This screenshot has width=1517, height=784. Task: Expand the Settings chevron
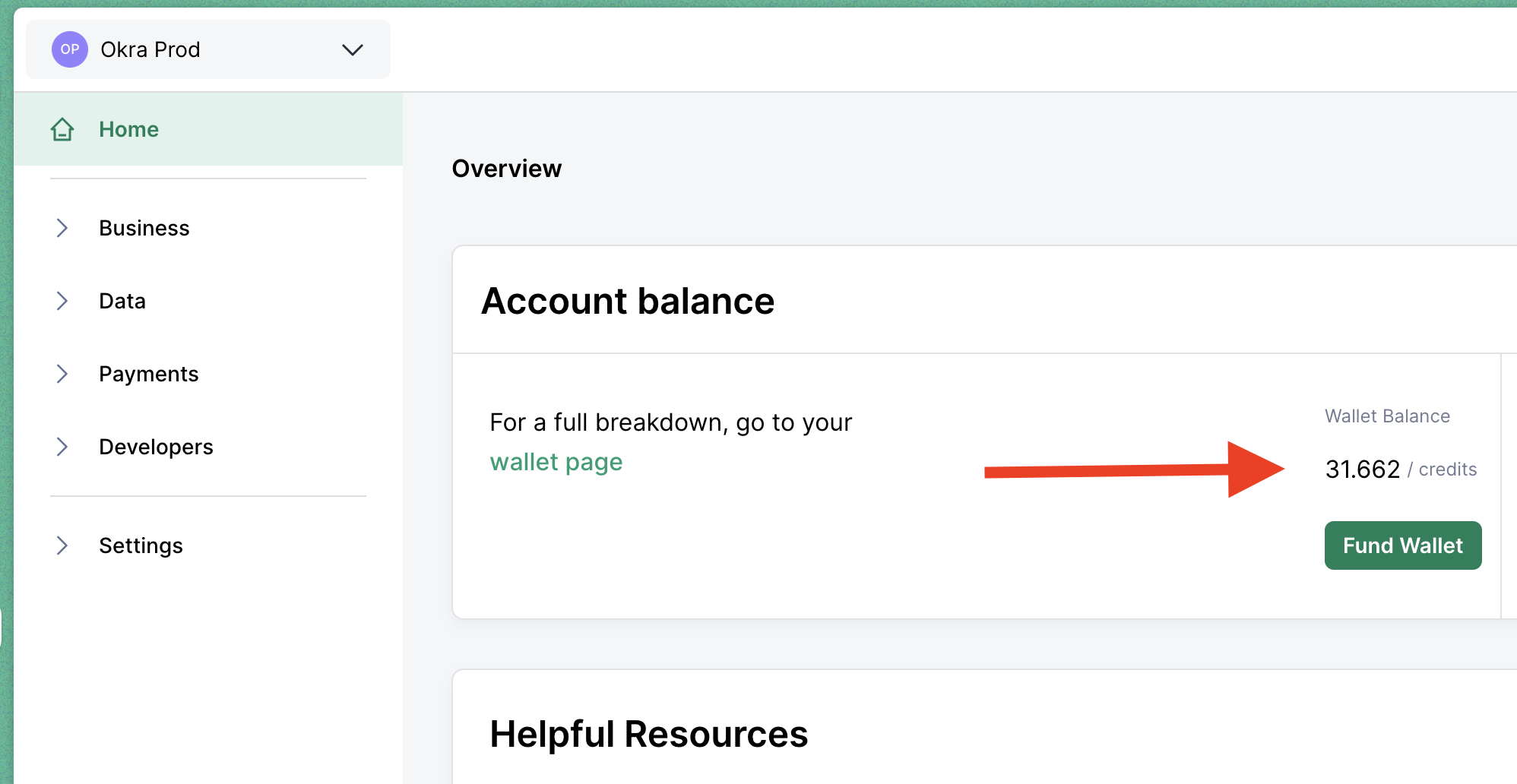pyautogui.click(x=62, y=545)
